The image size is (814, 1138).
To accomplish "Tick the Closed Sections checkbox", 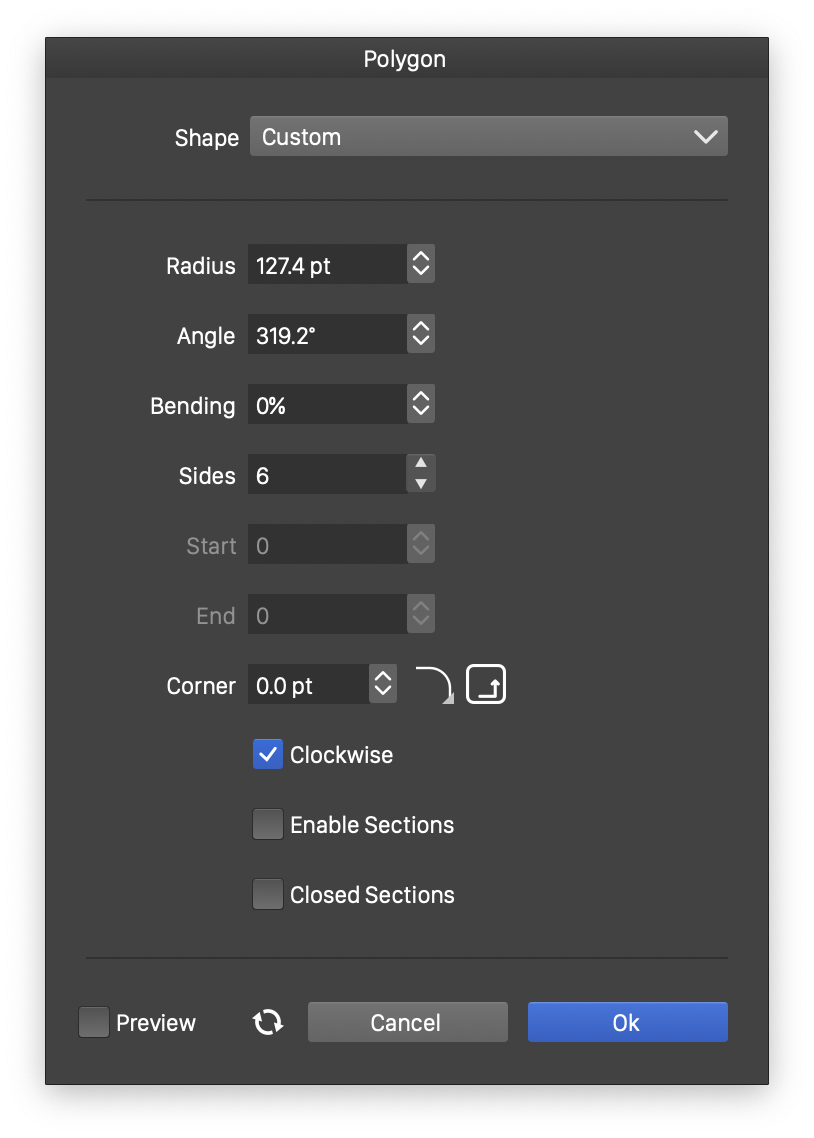I will tap(268, 895).
